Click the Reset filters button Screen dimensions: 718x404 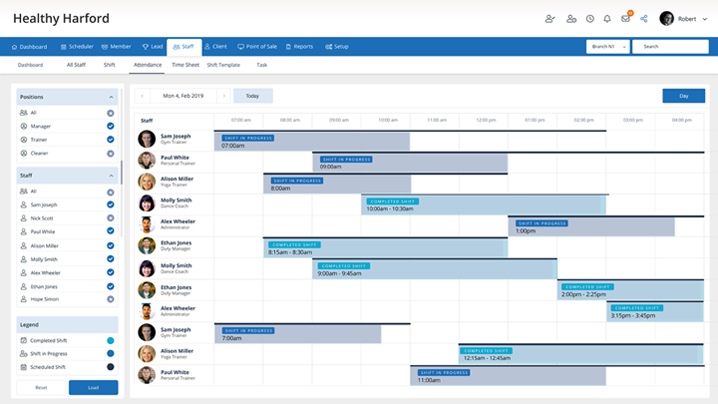41,388
